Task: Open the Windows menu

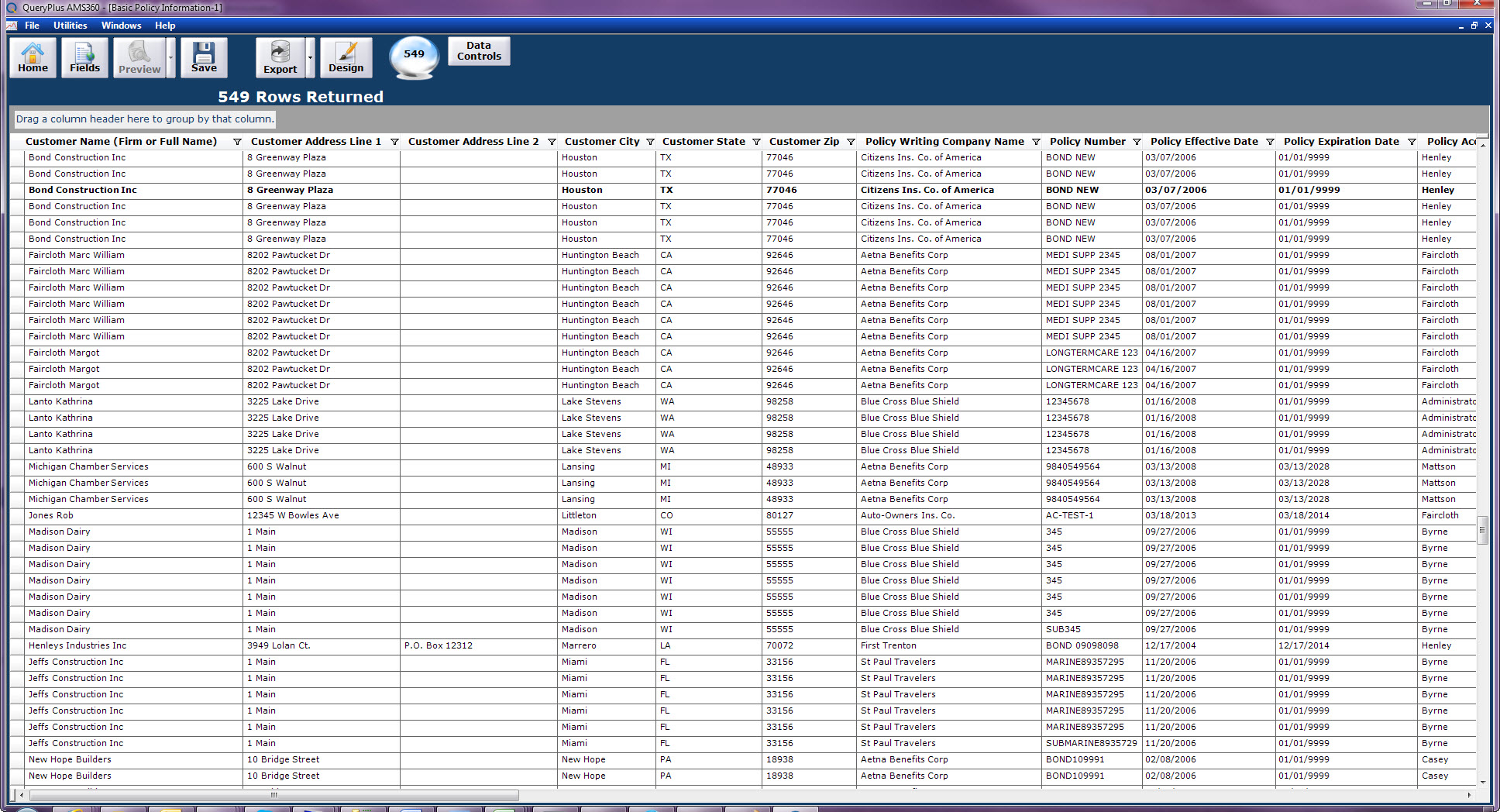Action: [x=121, y=26]
